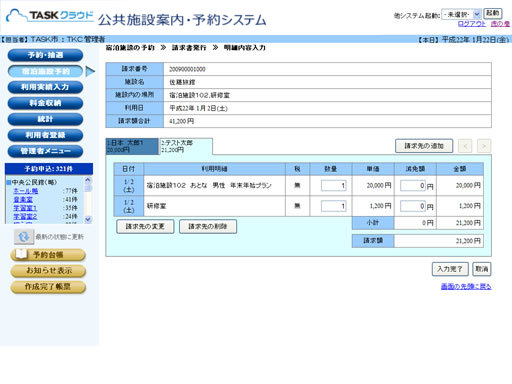Click exemption amount field for 研修室 row
This screenshot has height=384, width=512.
pos(413,206)
